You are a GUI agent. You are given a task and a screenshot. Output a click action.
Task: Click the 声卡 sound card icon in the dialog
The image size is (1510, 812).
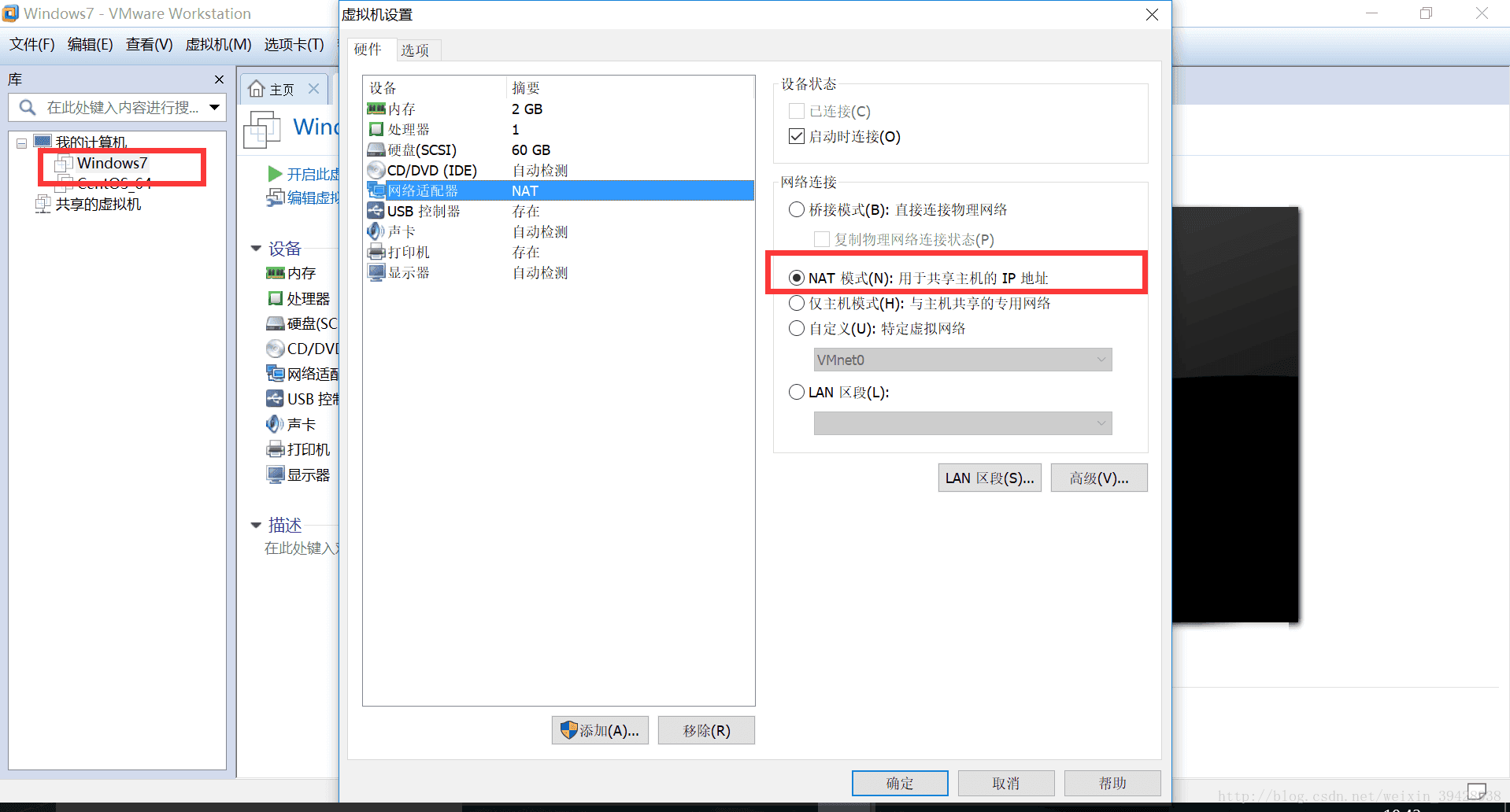point(376,231)
